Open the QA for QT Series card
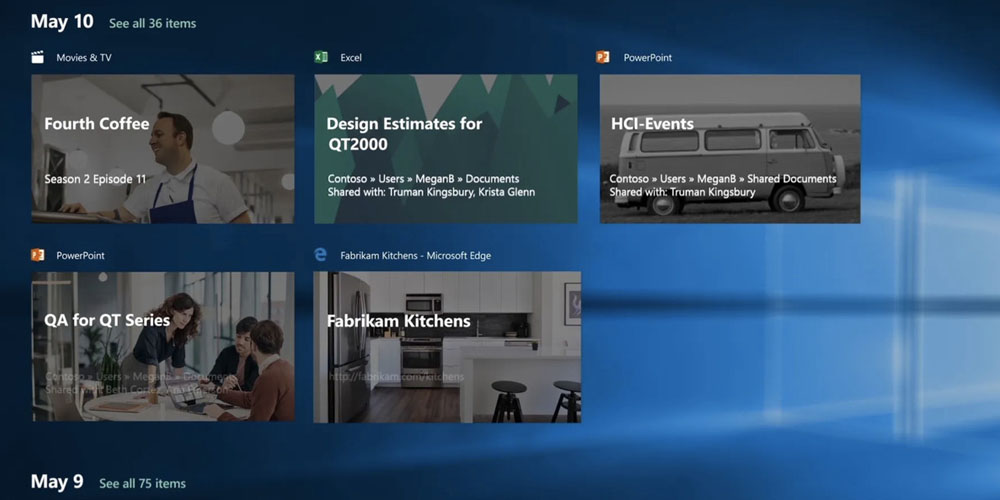Image resolution: width=1000 pixels, height=500 pixels. [x=164, y=346]
